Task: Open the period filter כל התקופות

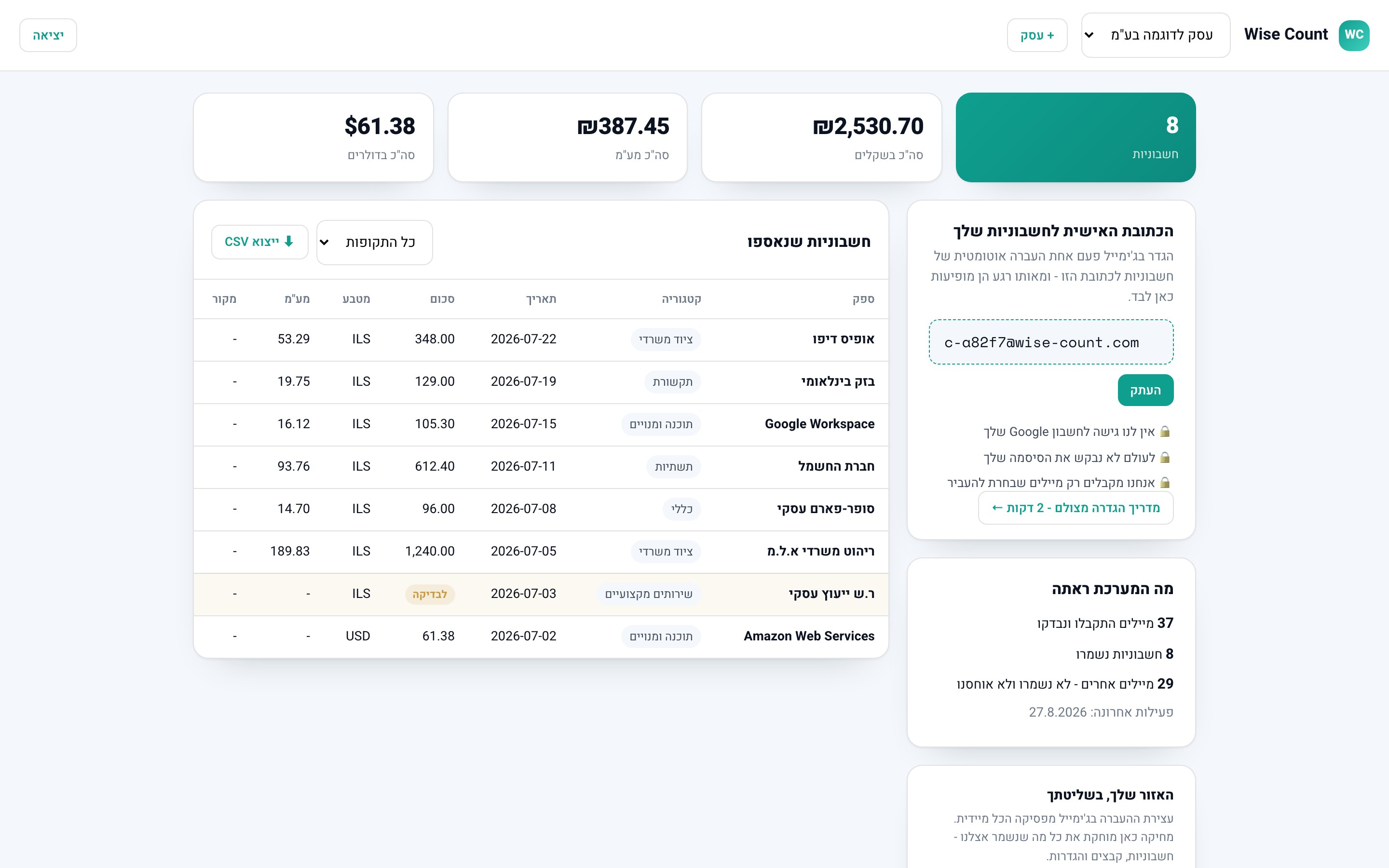Action: tap(374, 242)
